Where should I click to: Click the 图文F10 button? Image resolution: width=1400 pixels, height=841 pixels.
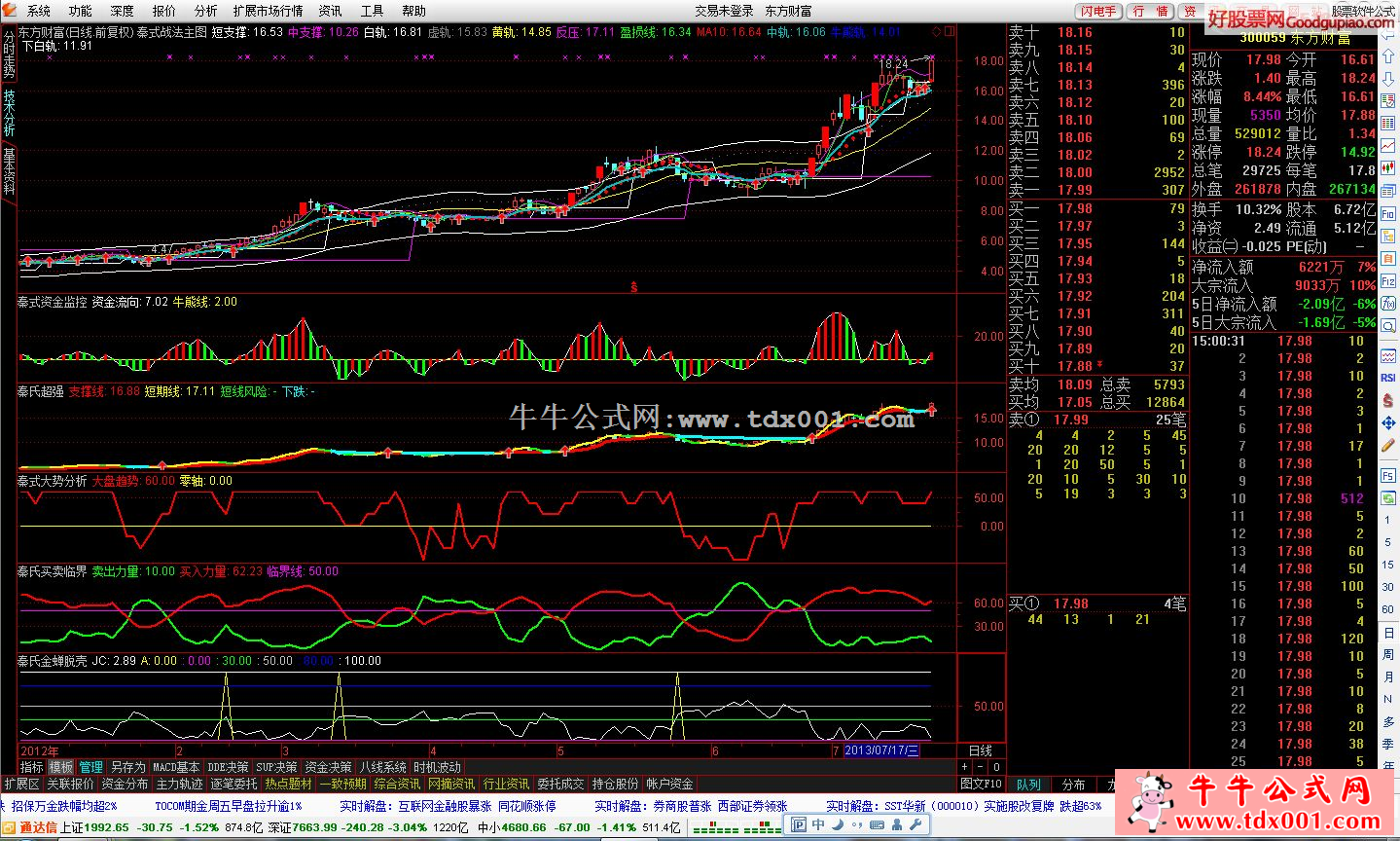(981, 784)
